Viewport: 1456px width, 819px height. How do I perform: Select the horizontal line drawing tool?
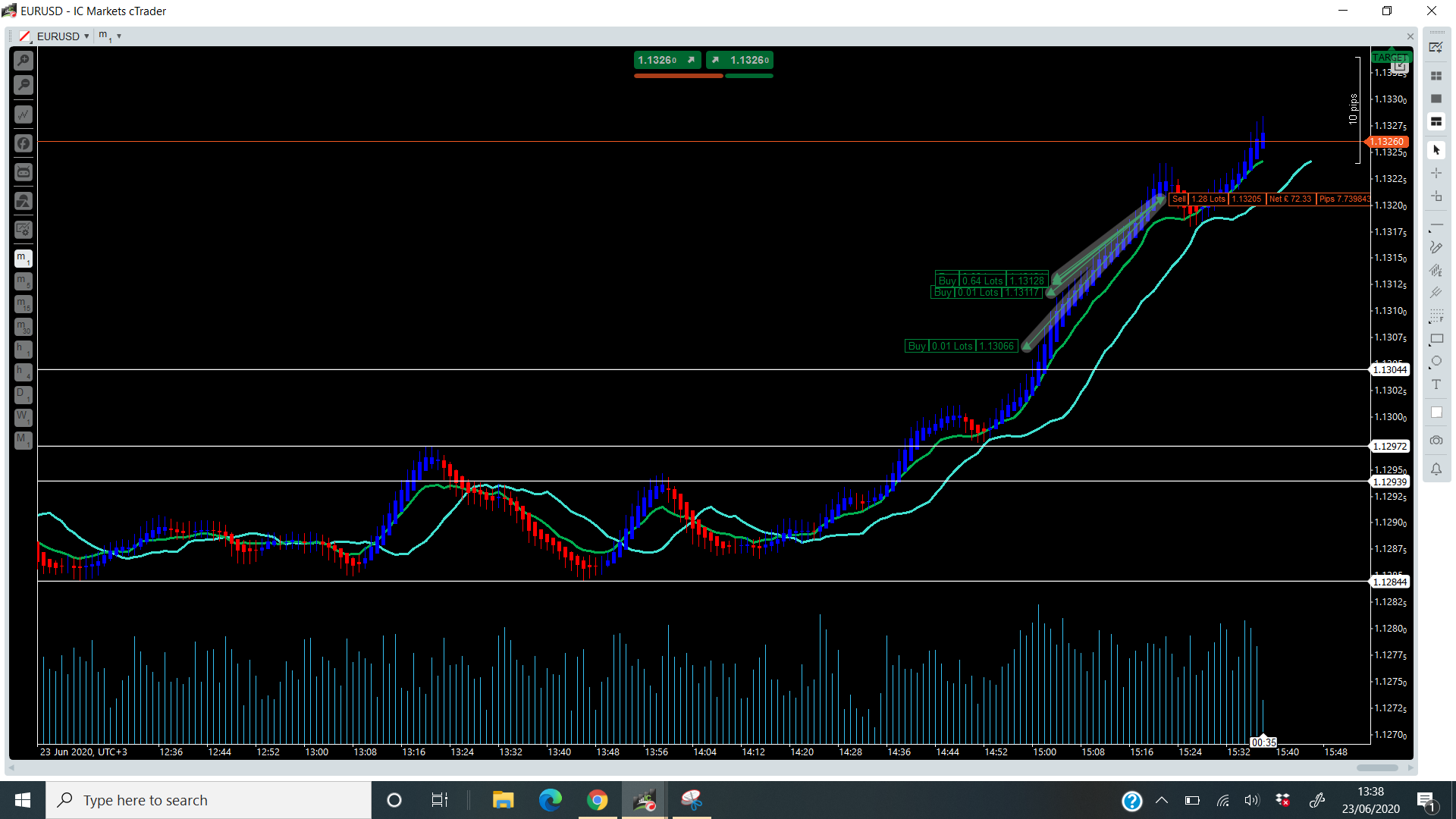coord(1436,225)
